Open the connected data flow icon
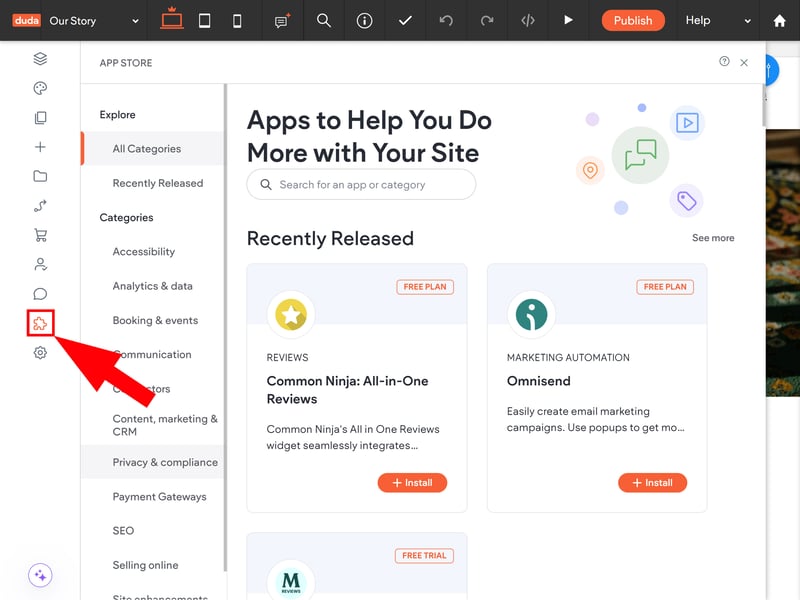The image size is (800, 600). (40, 206)
